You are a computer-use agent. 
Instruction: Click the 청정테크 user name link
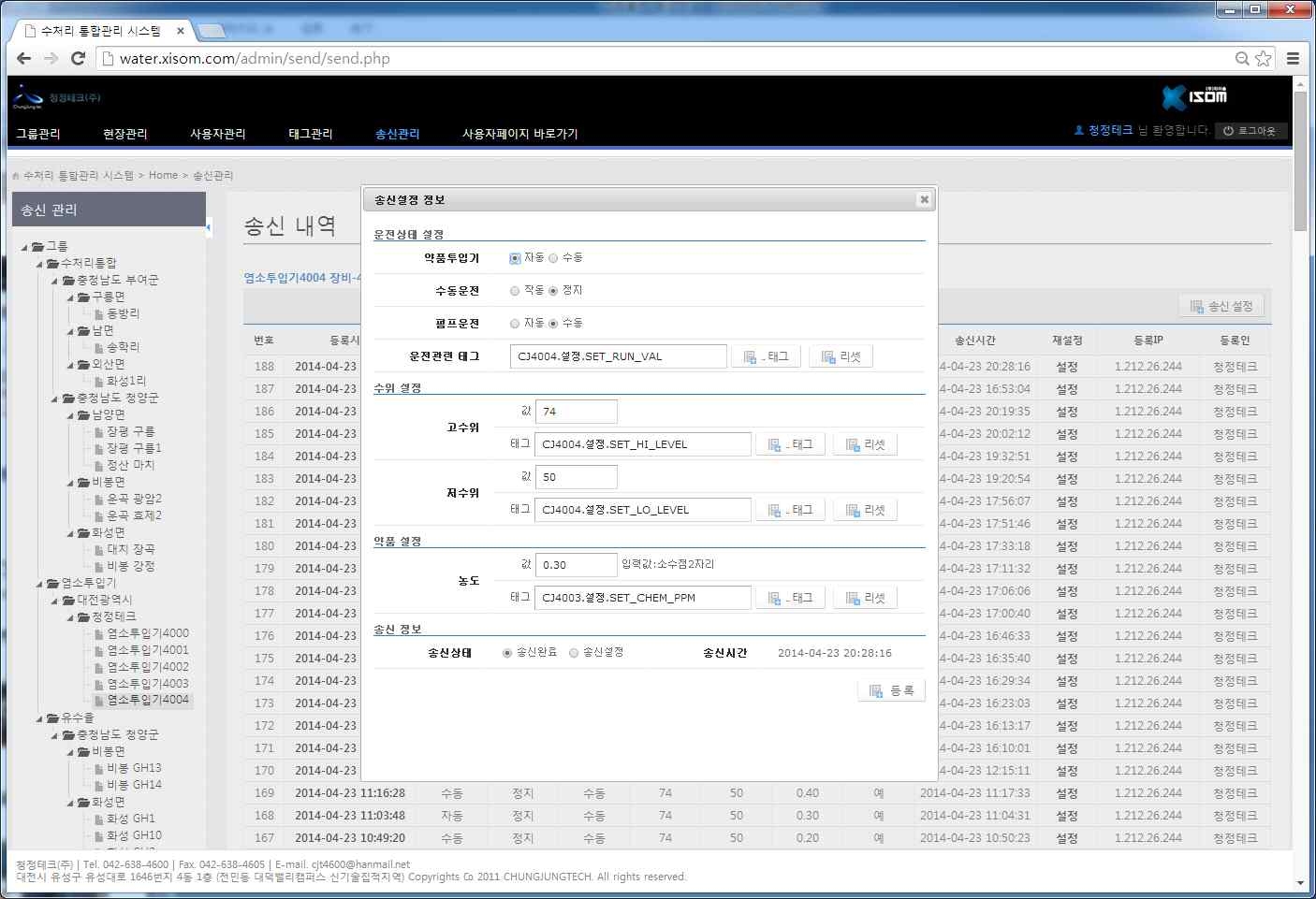[1110, 130]
